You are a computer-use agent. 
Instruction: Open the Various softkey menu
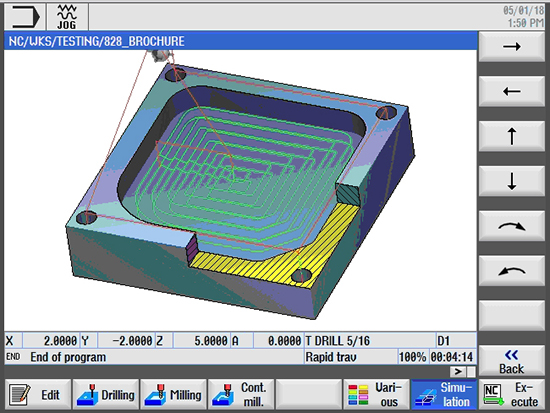pos(376,394)
